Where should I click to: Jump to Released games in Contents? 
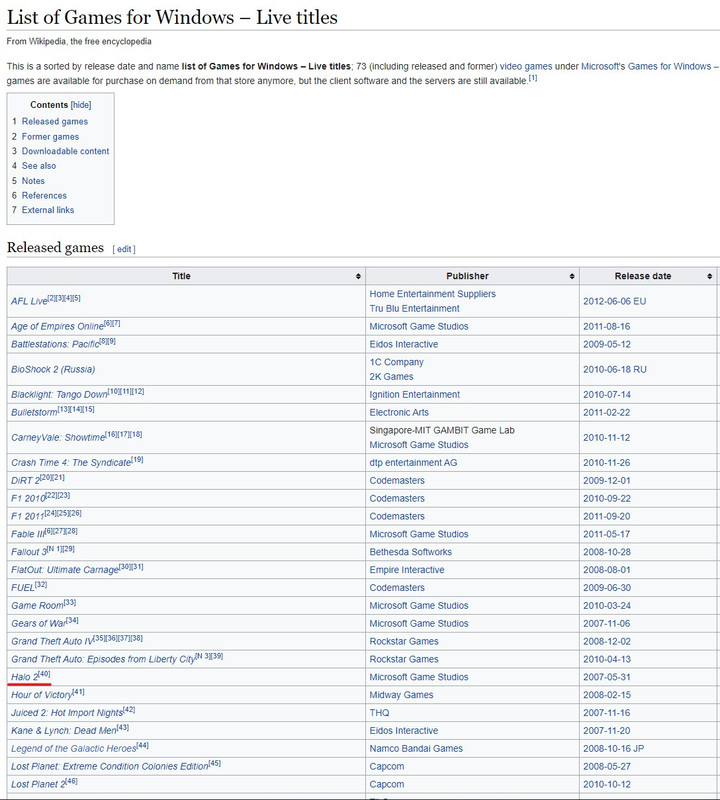pos(55,121)
